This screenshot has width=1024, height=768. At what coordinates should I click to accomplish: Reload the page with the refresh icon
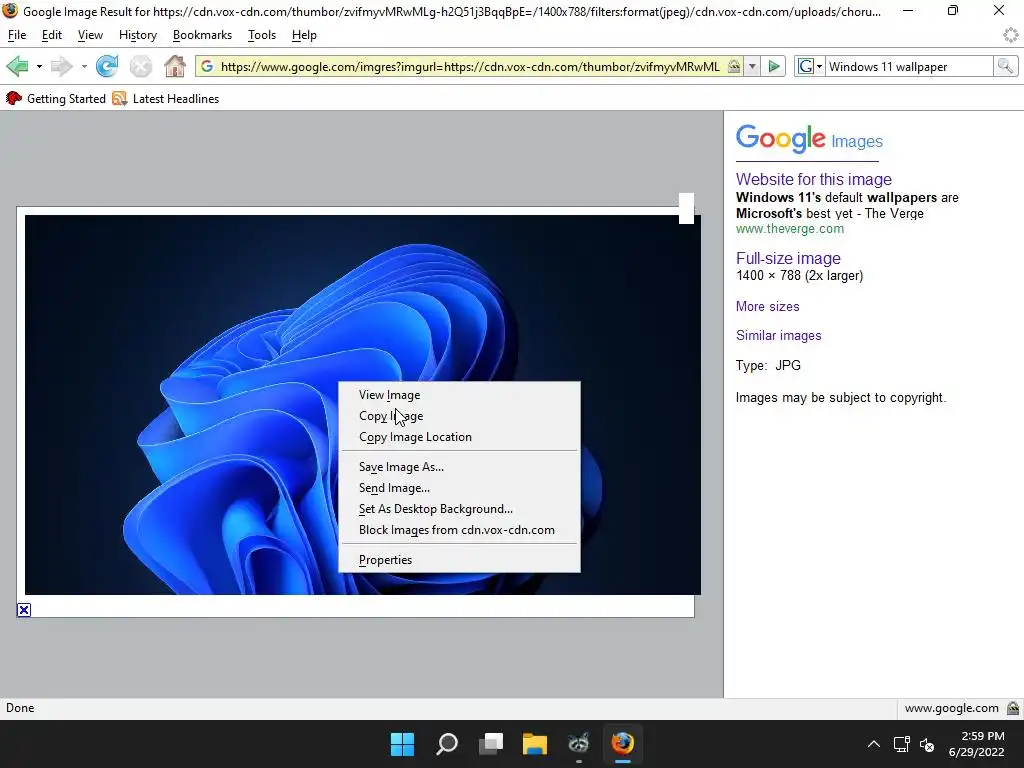coord(107,66)
